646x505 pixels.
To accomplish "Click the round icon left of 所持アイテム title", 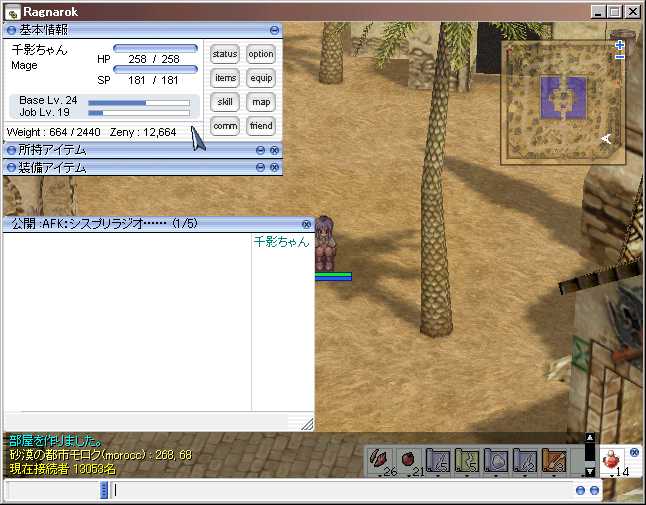I will [x=11, y=150].
